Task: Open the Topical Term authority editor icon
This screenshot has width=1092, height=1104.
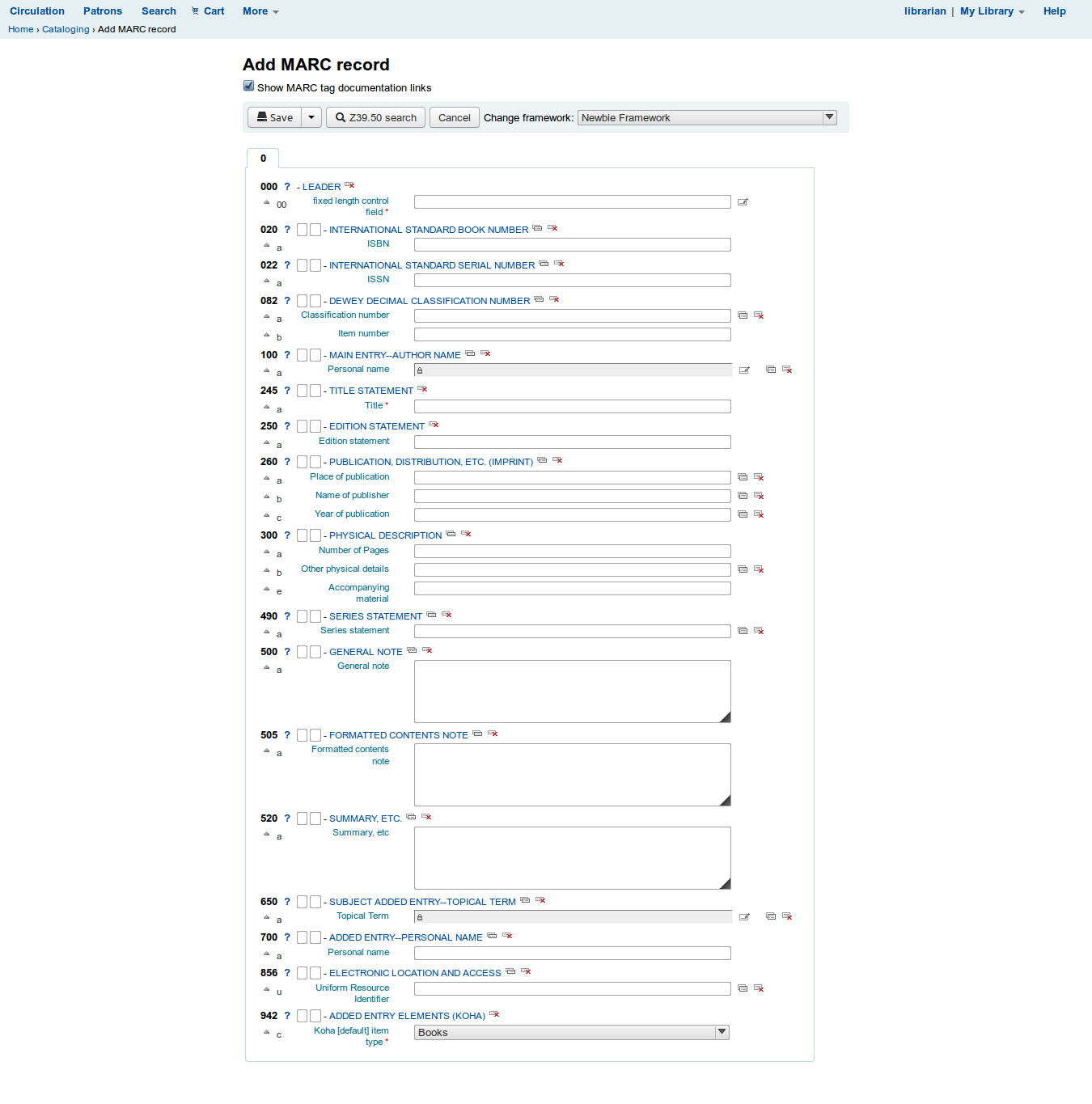Action: (744, 917)
